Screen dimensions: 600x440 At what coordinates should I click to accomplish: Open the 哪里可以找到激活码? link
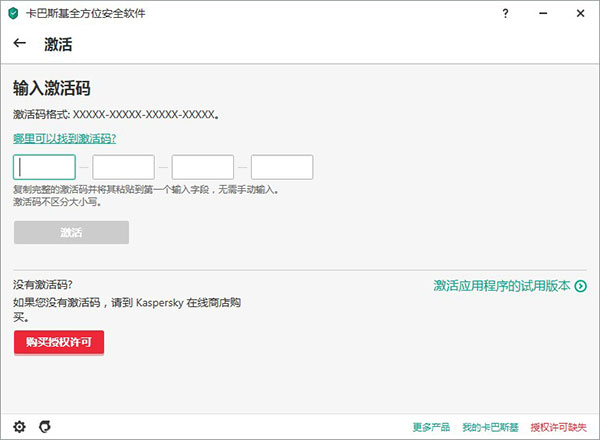[65, 138]
